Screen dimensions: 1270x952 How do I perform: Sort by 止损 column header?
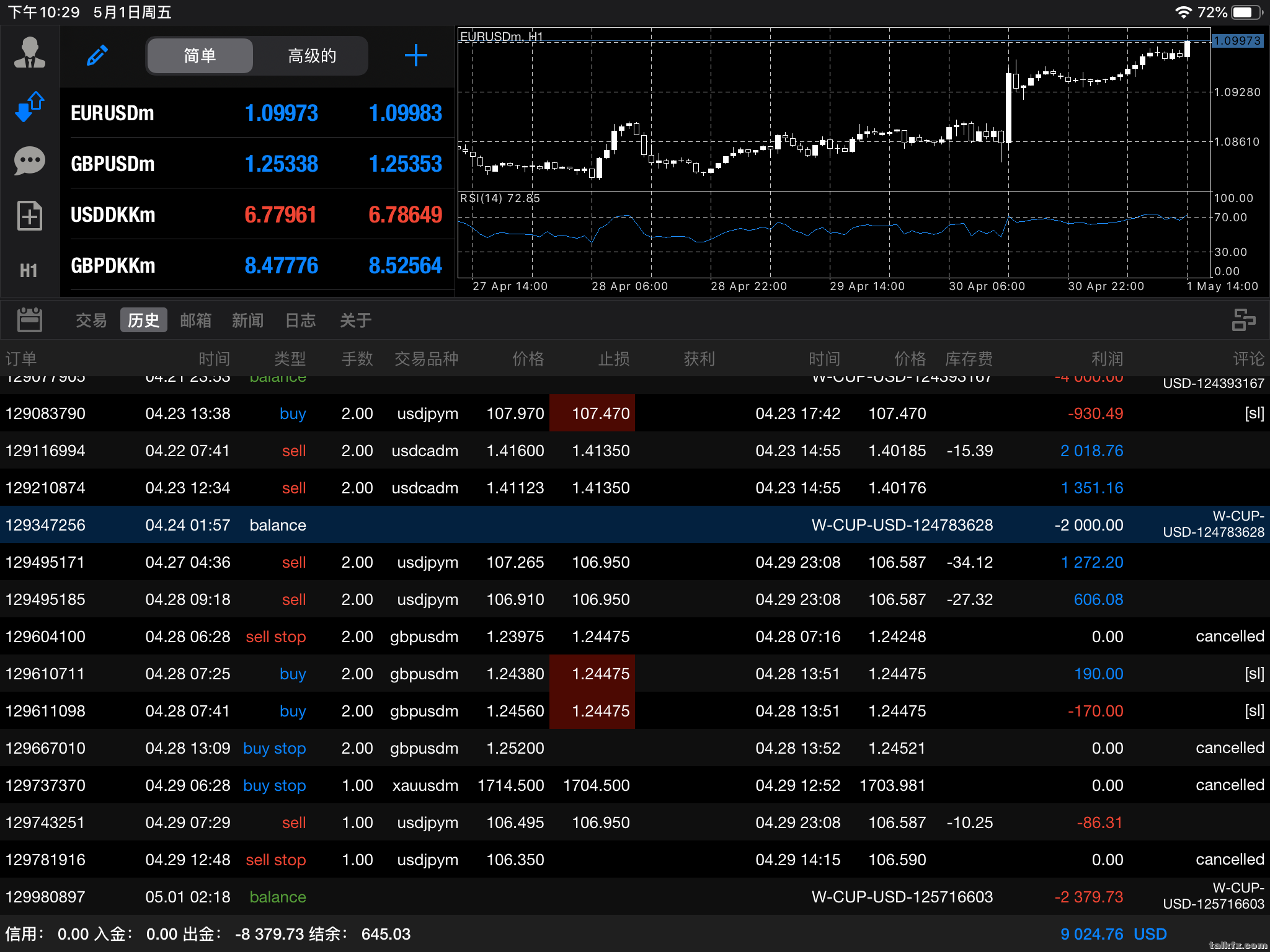coord(613,358)
